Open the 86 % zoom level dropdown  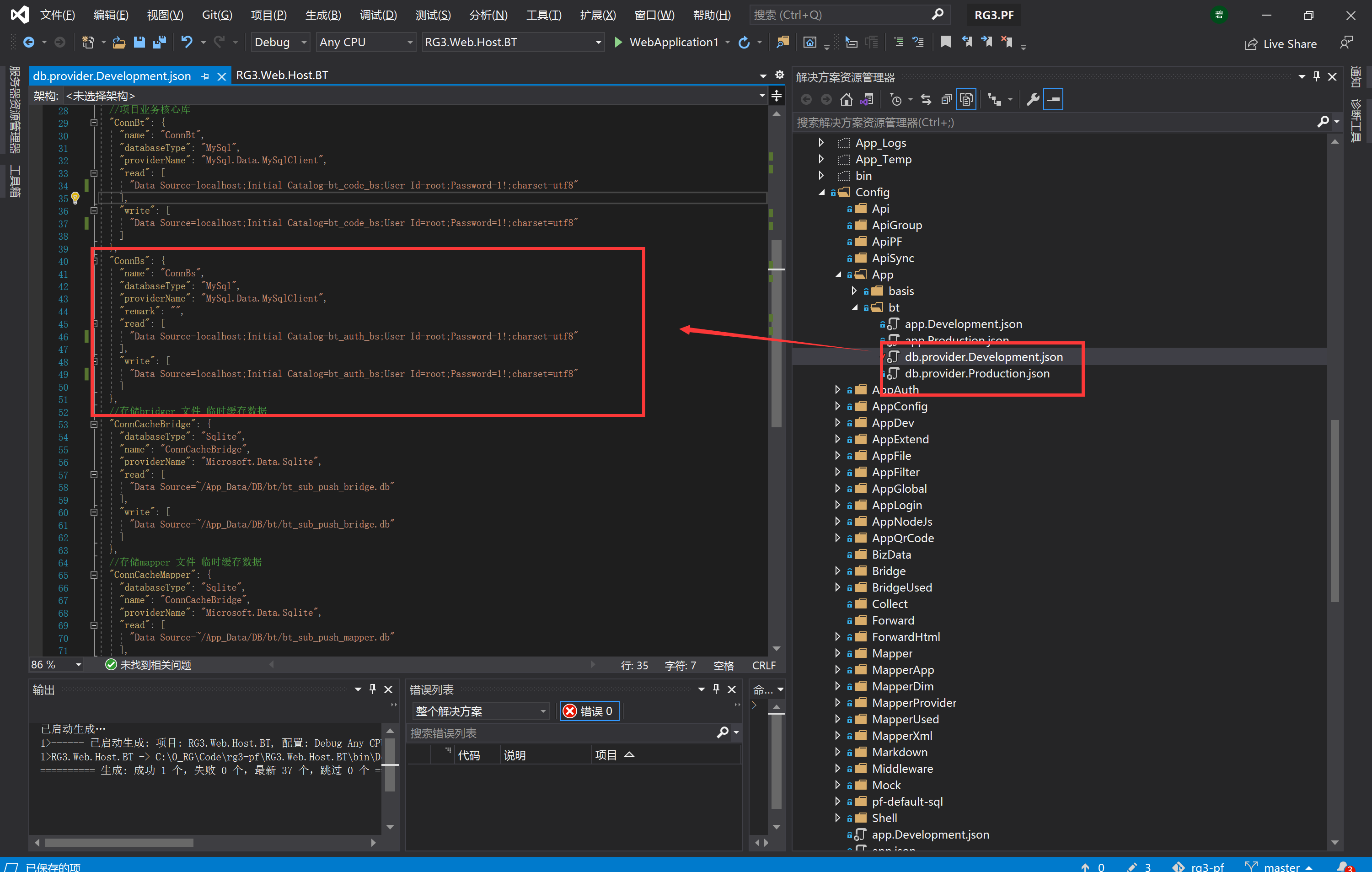tap(57, 665)
